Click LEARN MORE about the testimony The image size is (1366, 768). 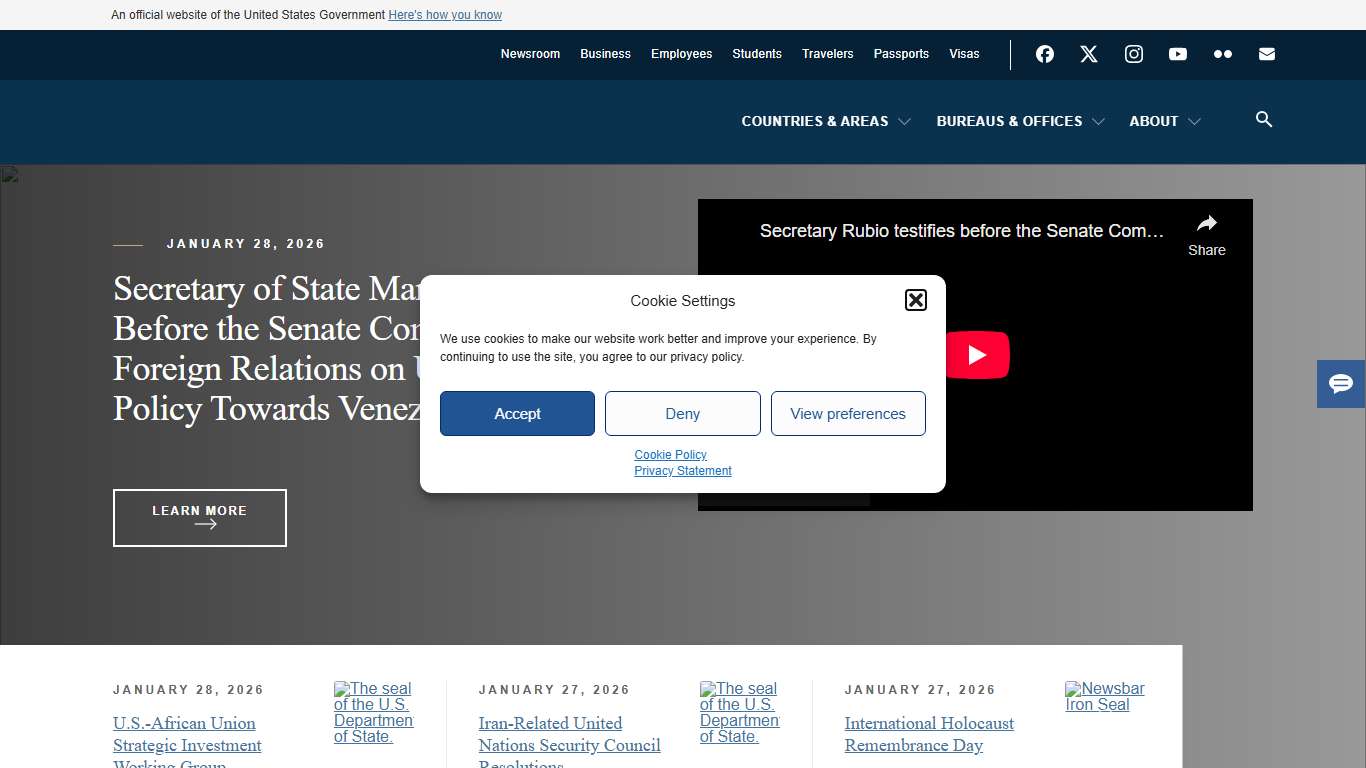click(199, 518)
